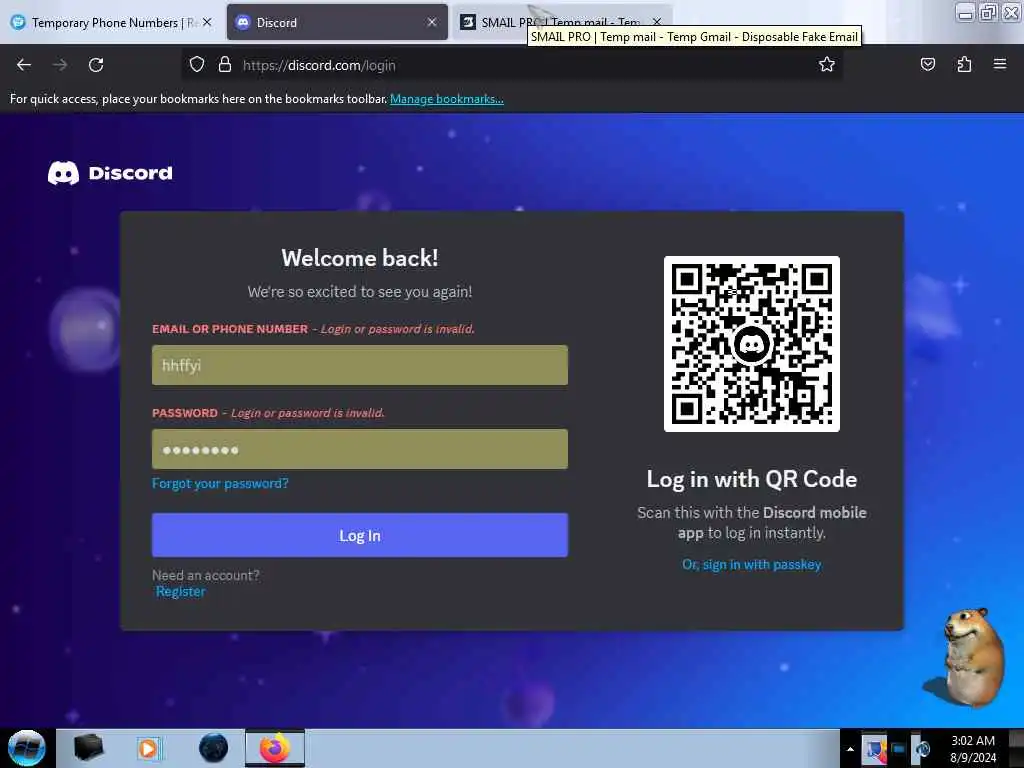This screenshot has width=1024, height=768.
Task: Click the padlock site security icon
Action: 225,65
